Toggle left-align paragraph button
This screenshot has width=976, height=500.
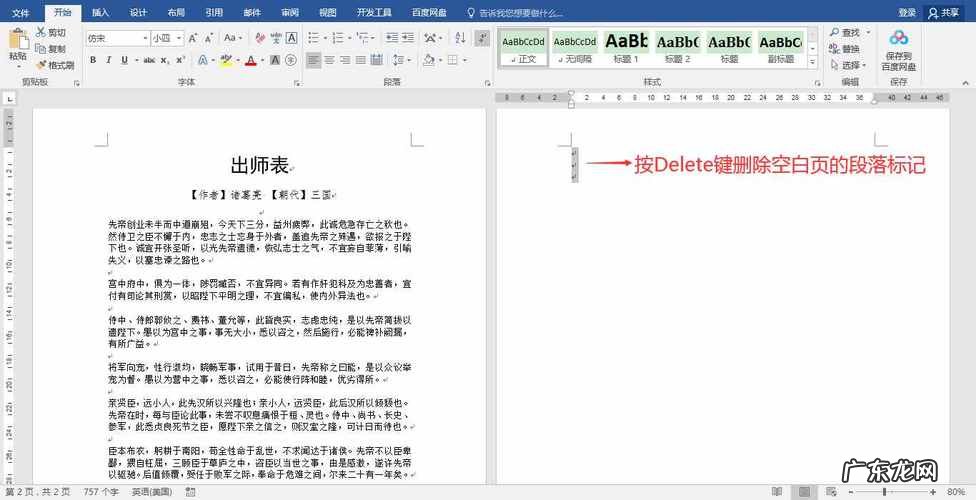tap(314, 60)
